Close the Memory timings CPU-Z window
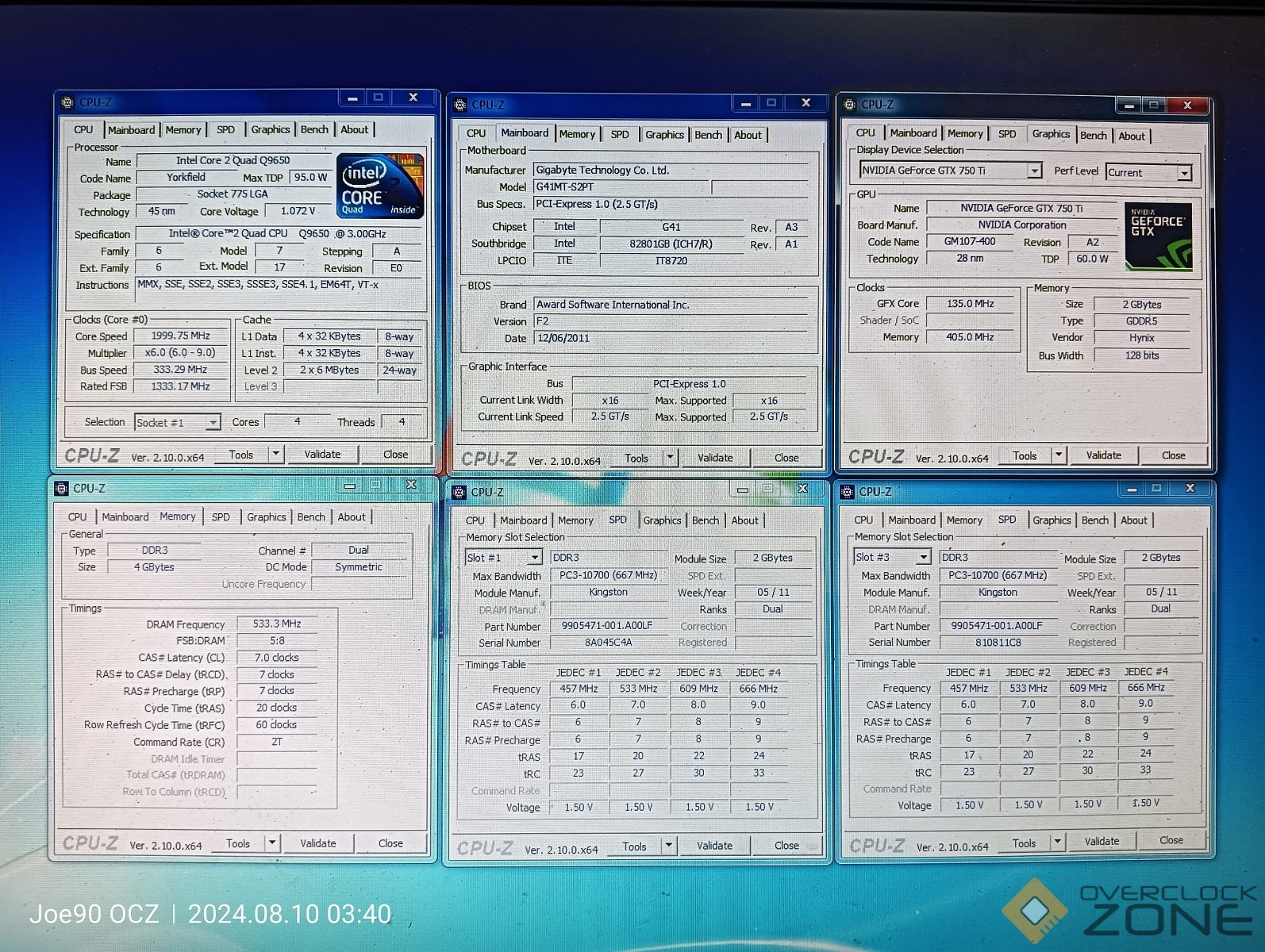The height and width of the screenshot is (952, 1265). [x=410, y=485]
